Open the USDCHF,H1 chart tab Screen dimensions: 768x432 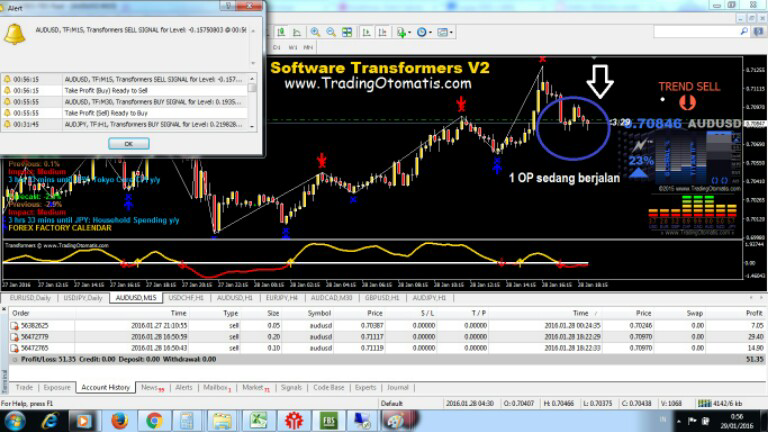pyautogui.click(x=186, y=298)
